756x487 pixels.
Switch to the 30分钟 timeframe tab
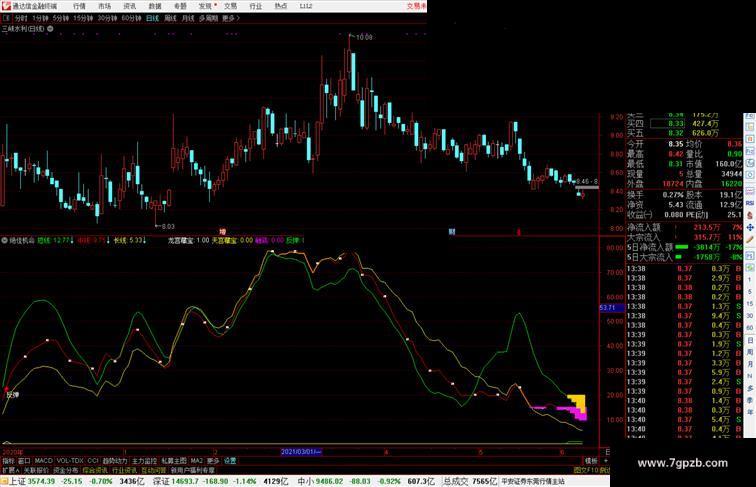(x=107, y=18)
